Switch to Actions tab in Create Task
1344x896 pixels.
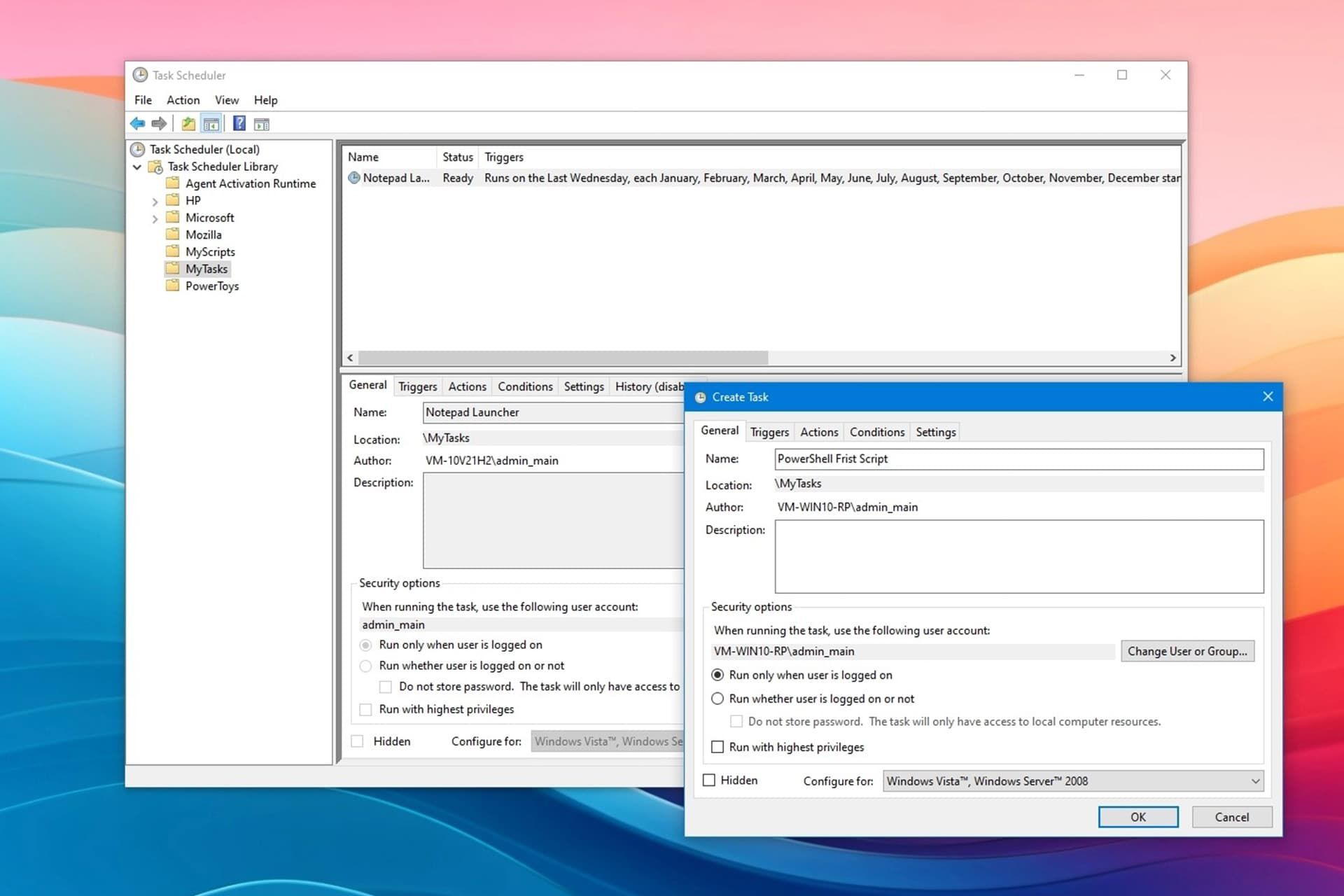(819, 432)
